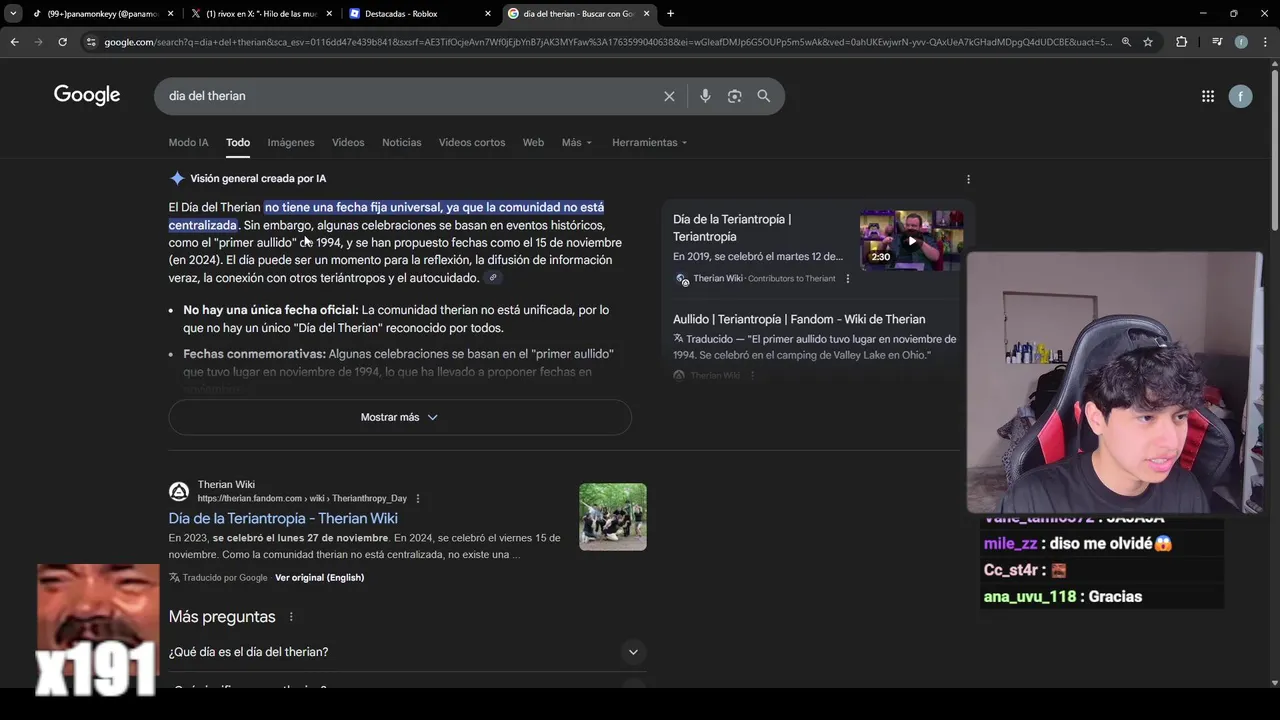Click the Therian Wiki favicon in result

tap(179, 491)
